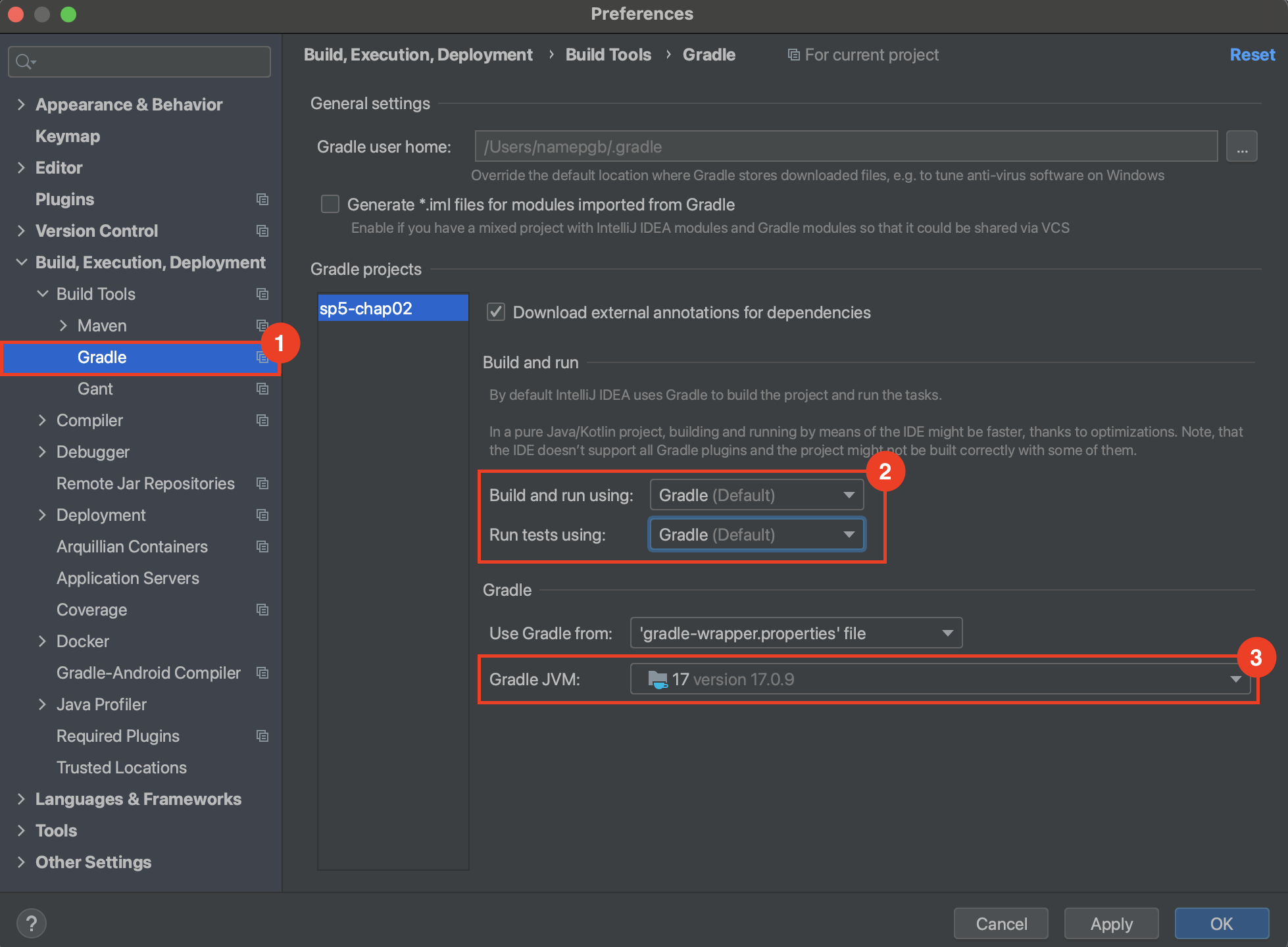Expand the Maven tree node
The image size is (1288, 947).
point(63,326)
